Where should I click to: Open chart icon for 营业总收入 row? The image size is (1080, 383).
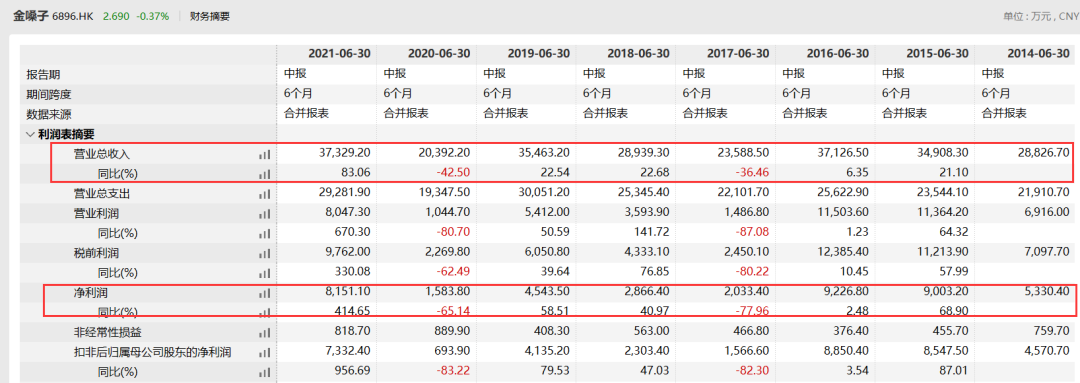tap(264, 155)
